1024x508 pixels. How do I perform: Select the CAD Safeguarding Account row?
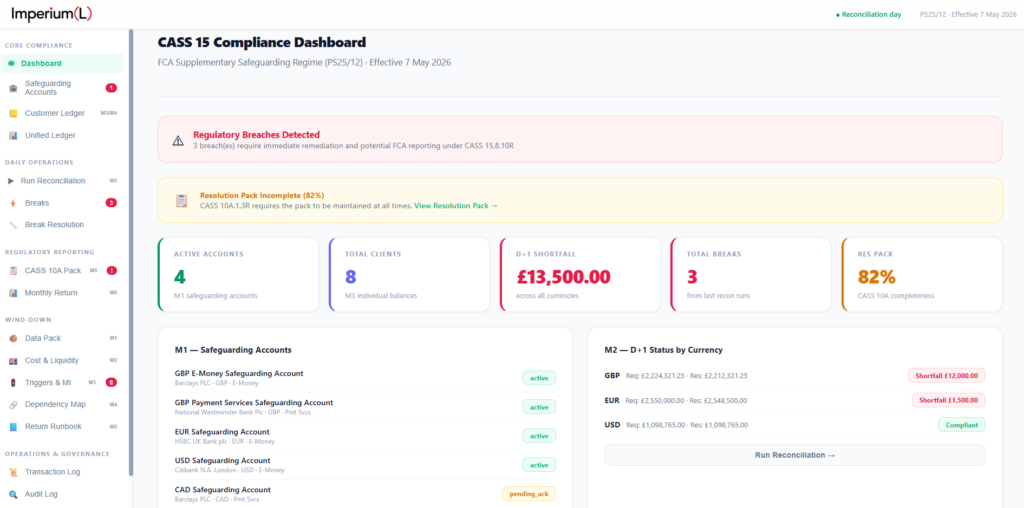(x=366, y=494)
